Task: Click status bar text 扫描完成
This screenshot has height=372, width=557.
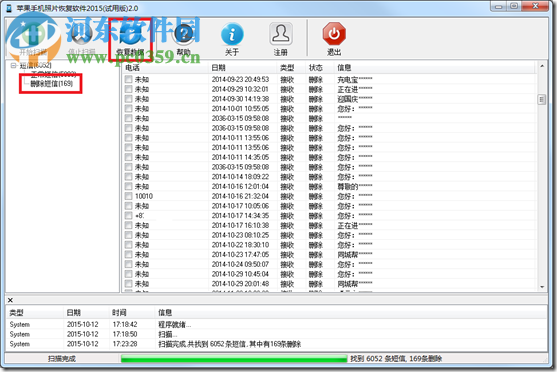Action: coord(61,358)
